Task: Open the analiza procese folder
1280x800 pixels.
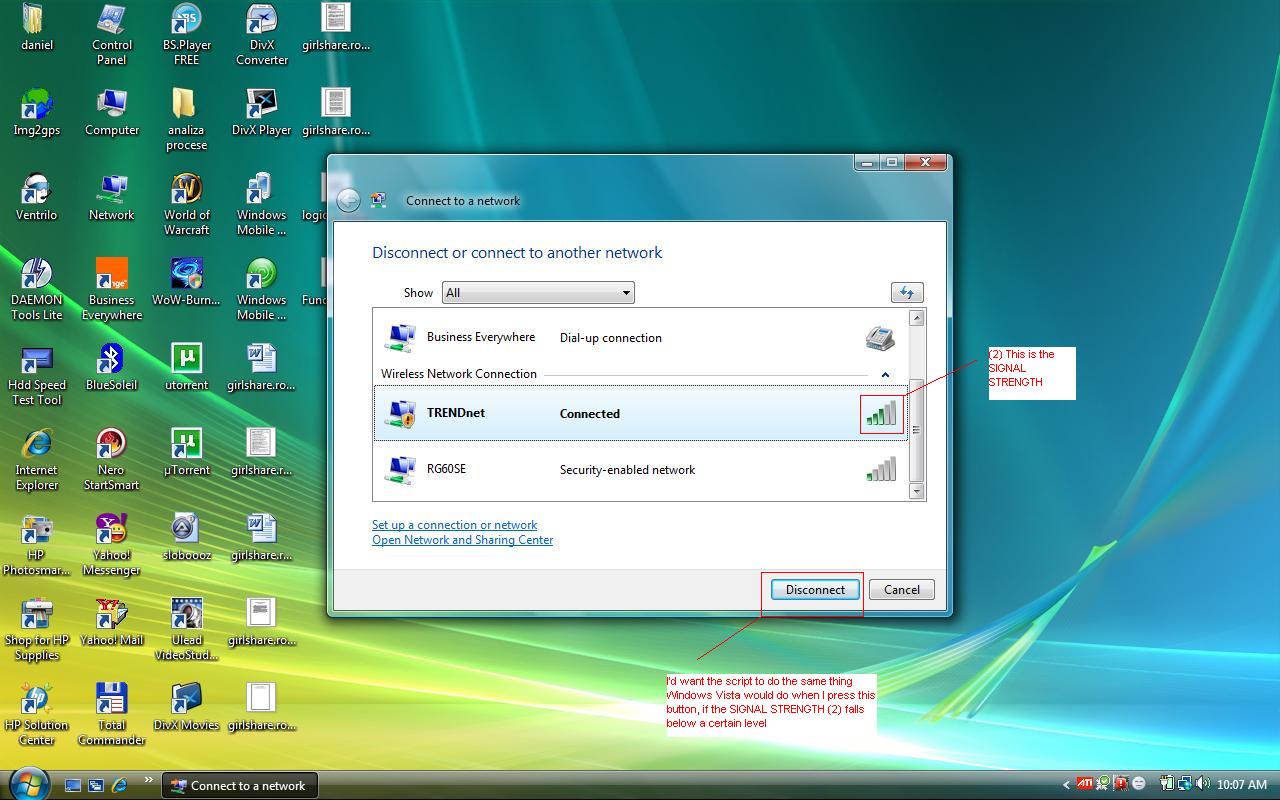Action: (x=187, y=119)
